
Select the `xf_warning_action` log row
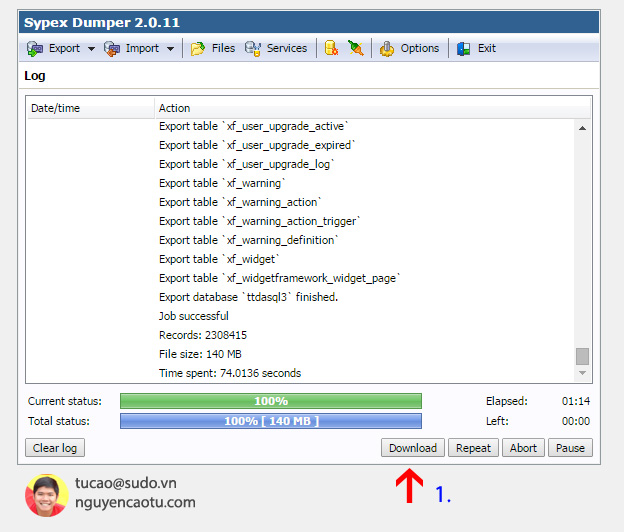(300, 202)
